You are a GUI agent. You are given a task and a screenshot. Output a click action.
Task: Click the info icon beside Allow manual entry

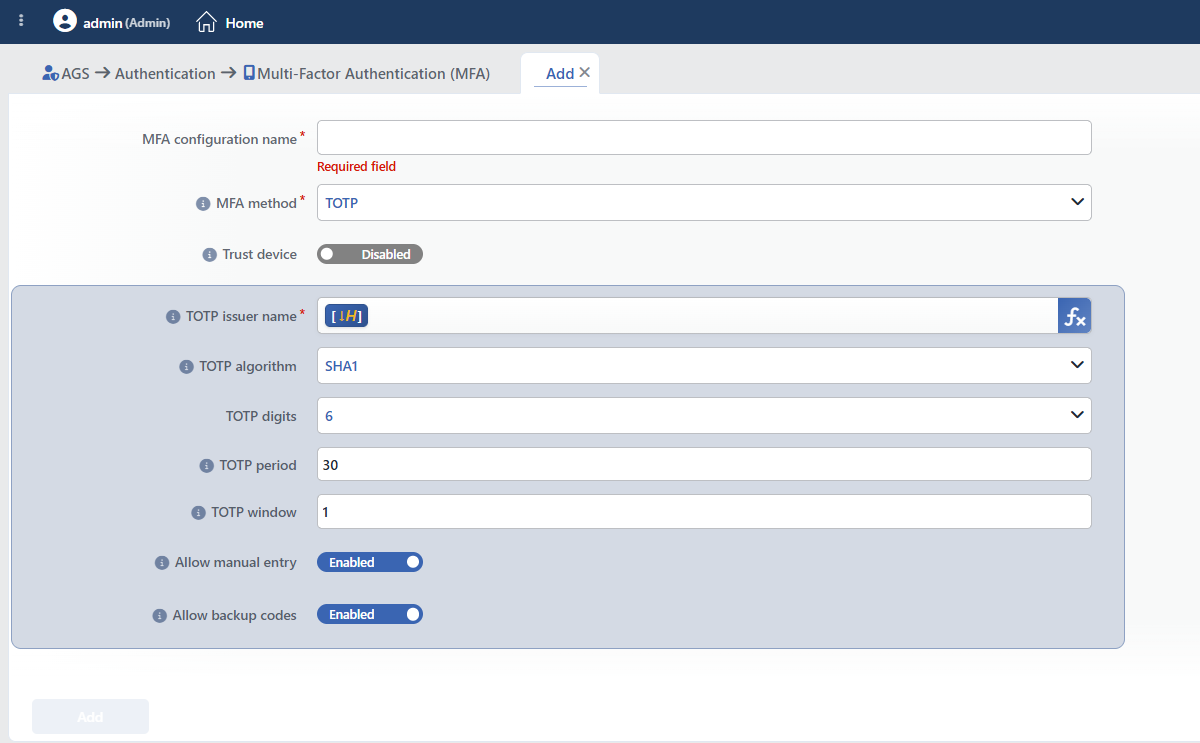(162, 563)
